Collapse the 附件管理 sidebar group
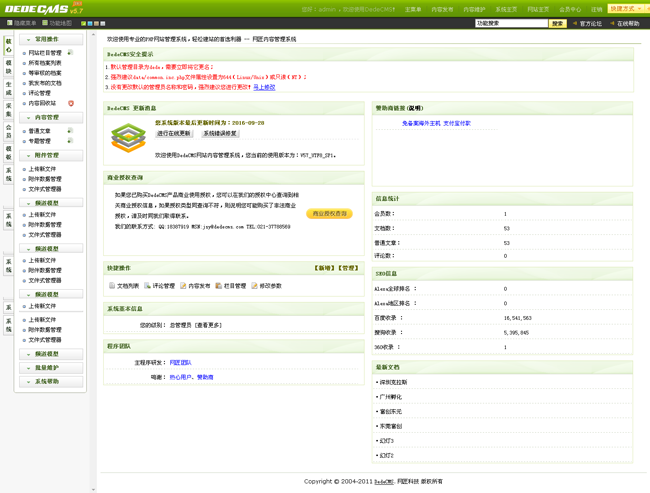Image resolution: width=650 pixels, height=493 pixels. pyautogui.click(x=51, y=155)
